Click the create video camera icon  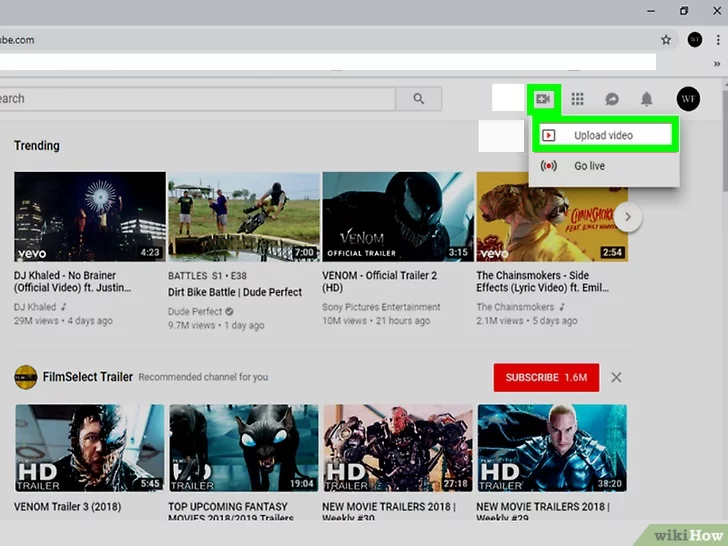[543, 99]
